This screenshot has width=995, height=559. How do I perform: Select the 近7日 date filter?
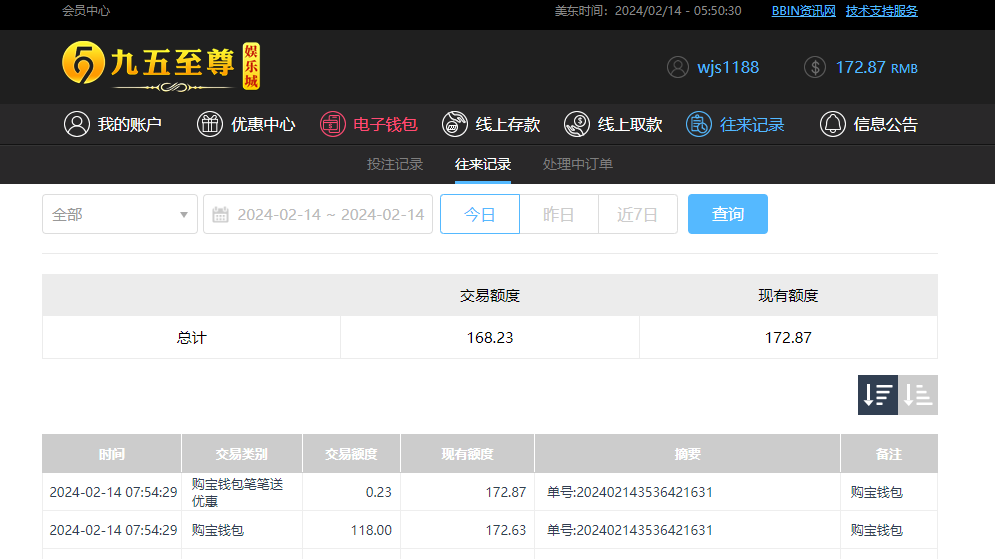[638, 214]
